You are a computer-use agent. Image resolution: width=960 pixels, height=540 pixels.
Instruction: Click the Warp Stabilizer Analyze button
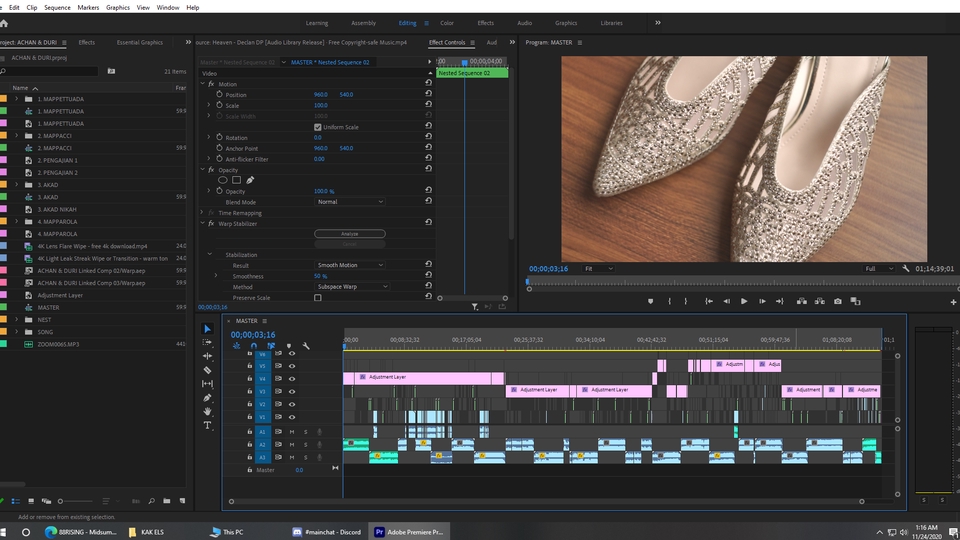350,233
